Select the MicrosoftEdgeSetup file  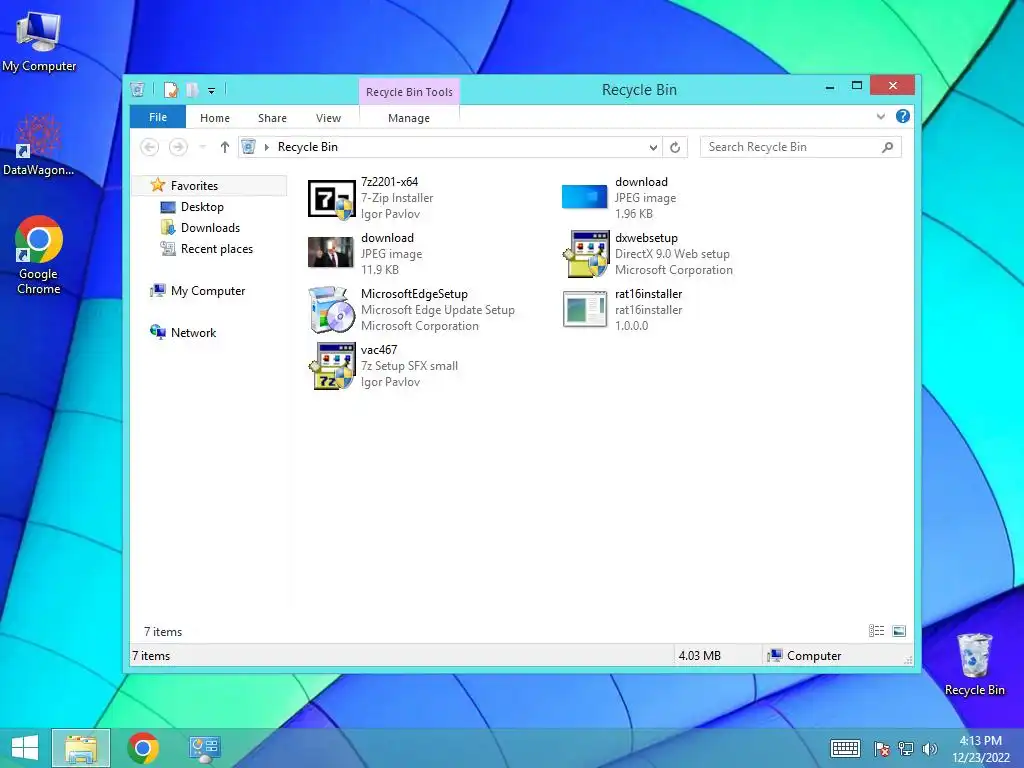[x=411, y=310]
